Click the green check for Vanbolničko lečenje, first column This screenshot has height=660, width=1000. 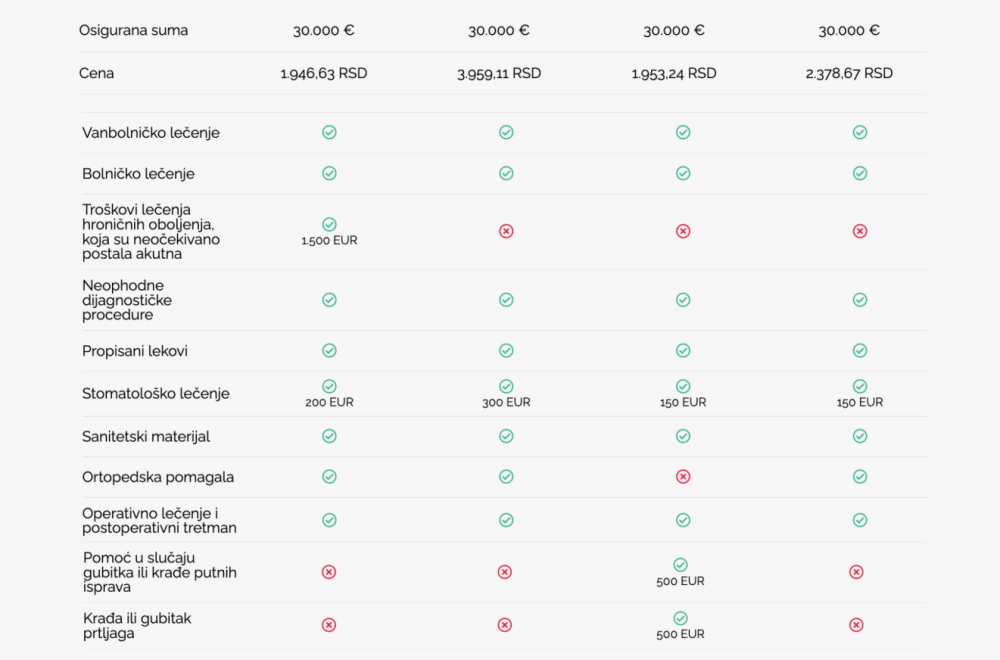click(x=329, y=132)
